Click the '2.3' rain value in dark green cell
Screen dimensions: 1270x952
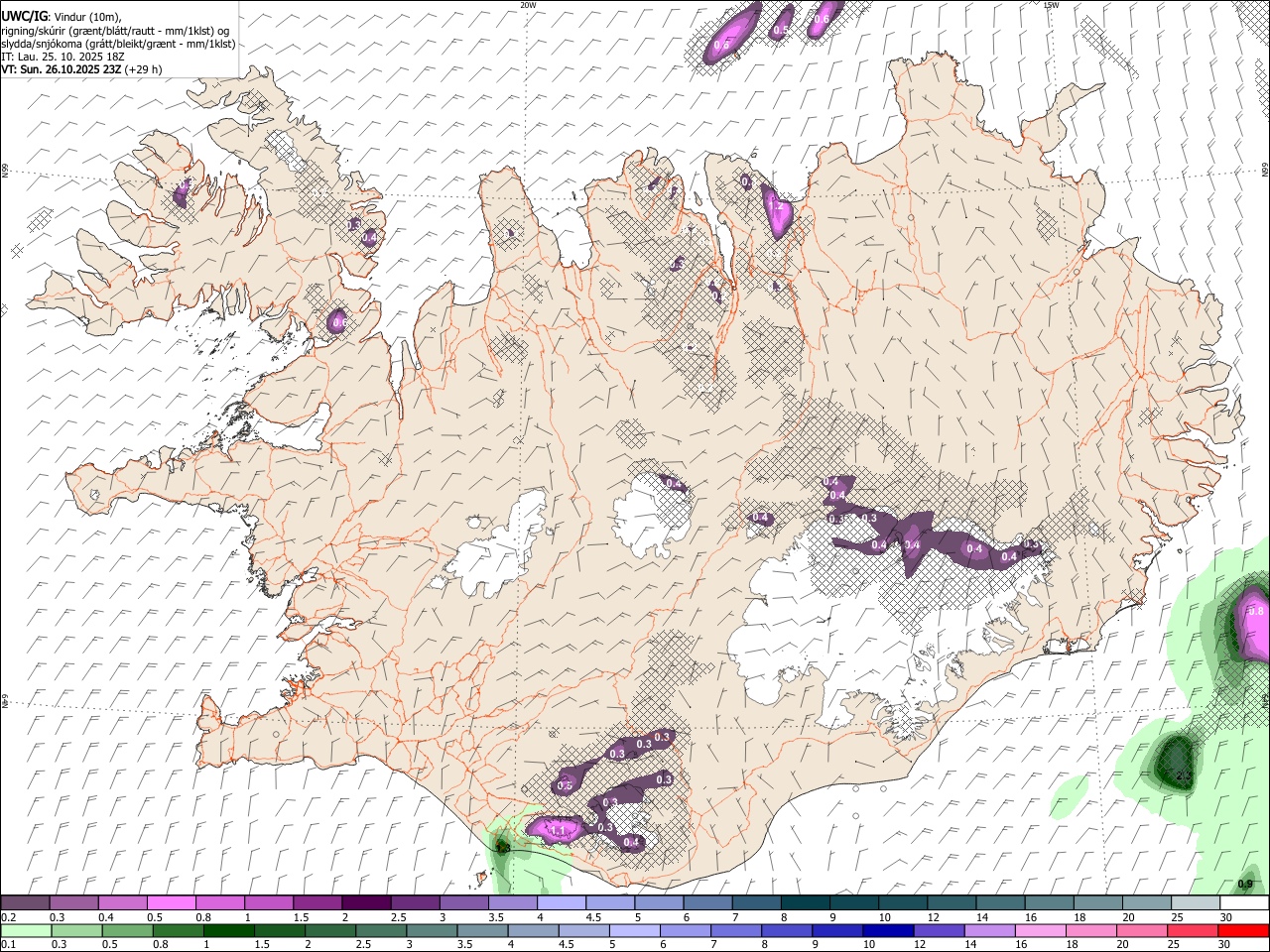(x=1183, y=774)
